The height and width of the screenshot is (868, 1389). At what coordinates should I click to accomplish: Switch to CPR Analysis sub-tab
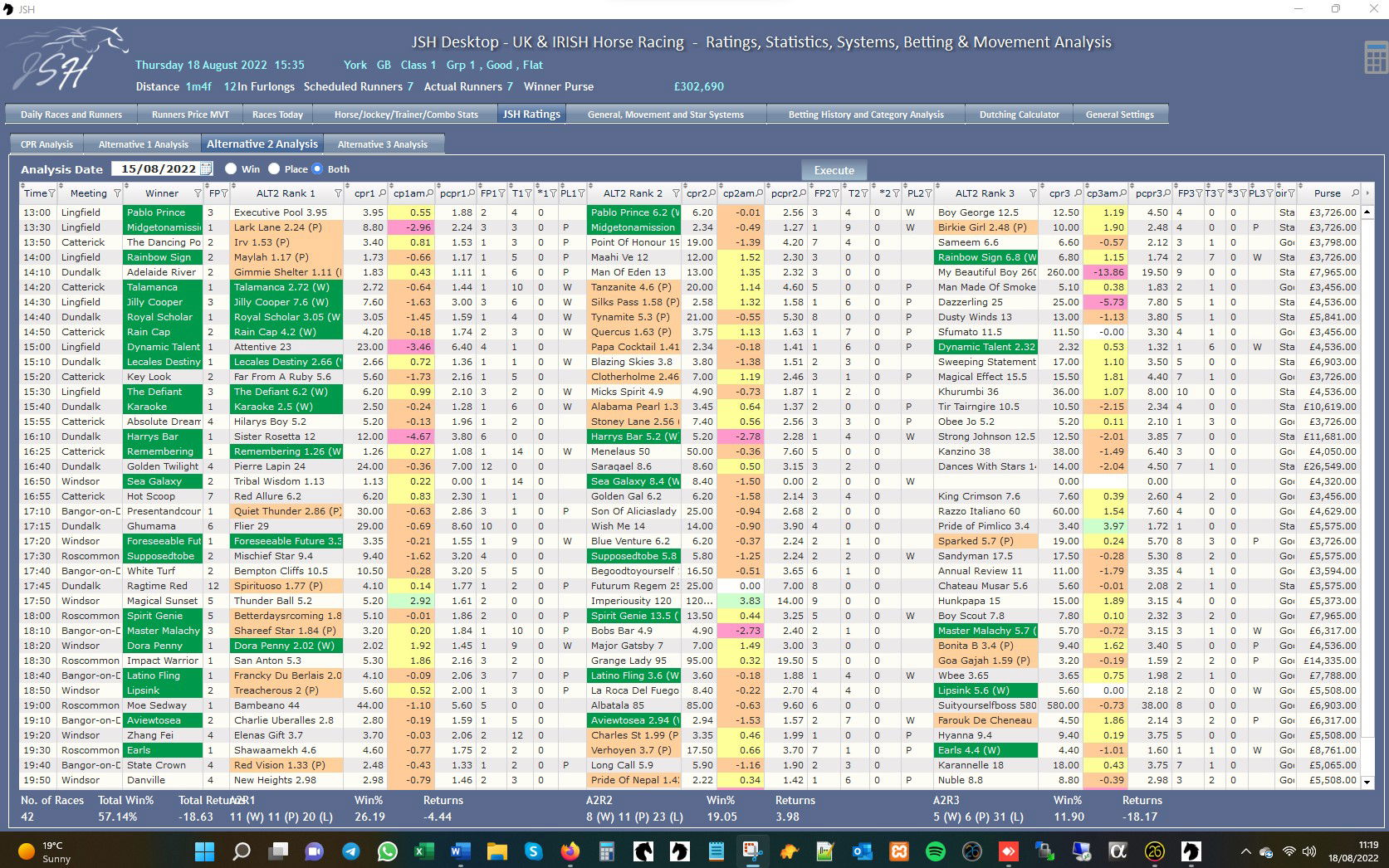(x=46, y=144)
